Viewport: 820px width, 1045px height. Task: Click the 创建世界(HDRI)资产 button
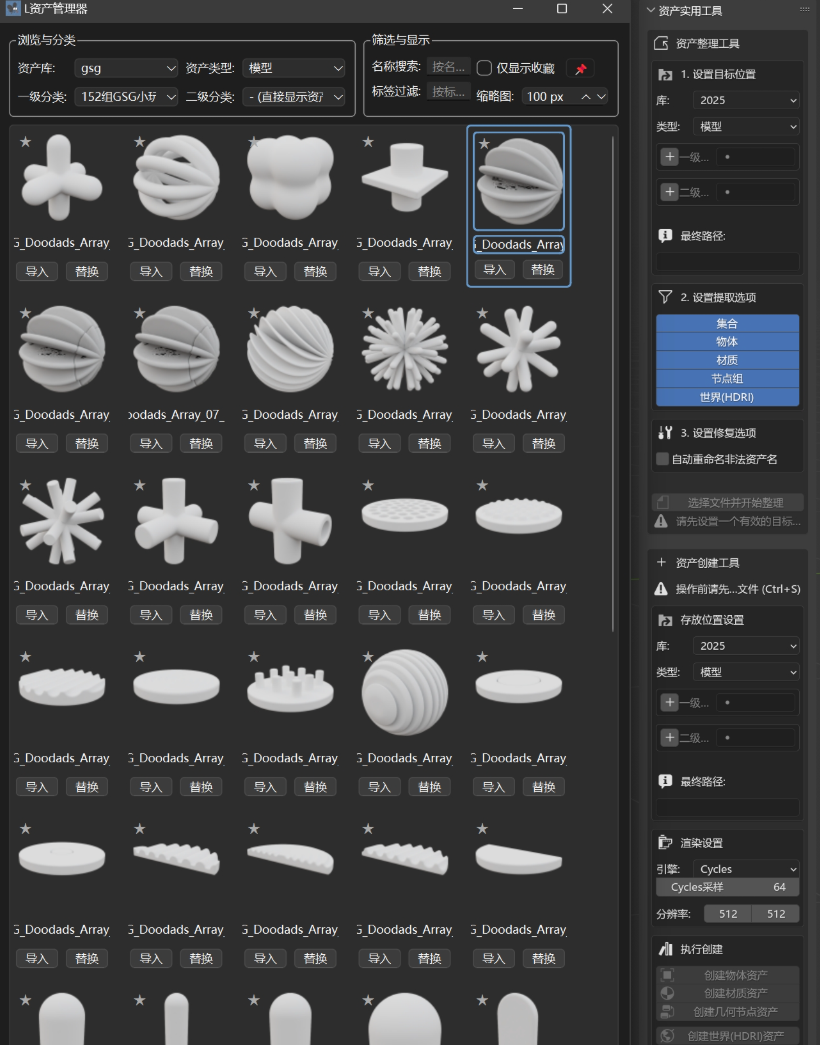pyautogui.click(x=727, y=1036)
